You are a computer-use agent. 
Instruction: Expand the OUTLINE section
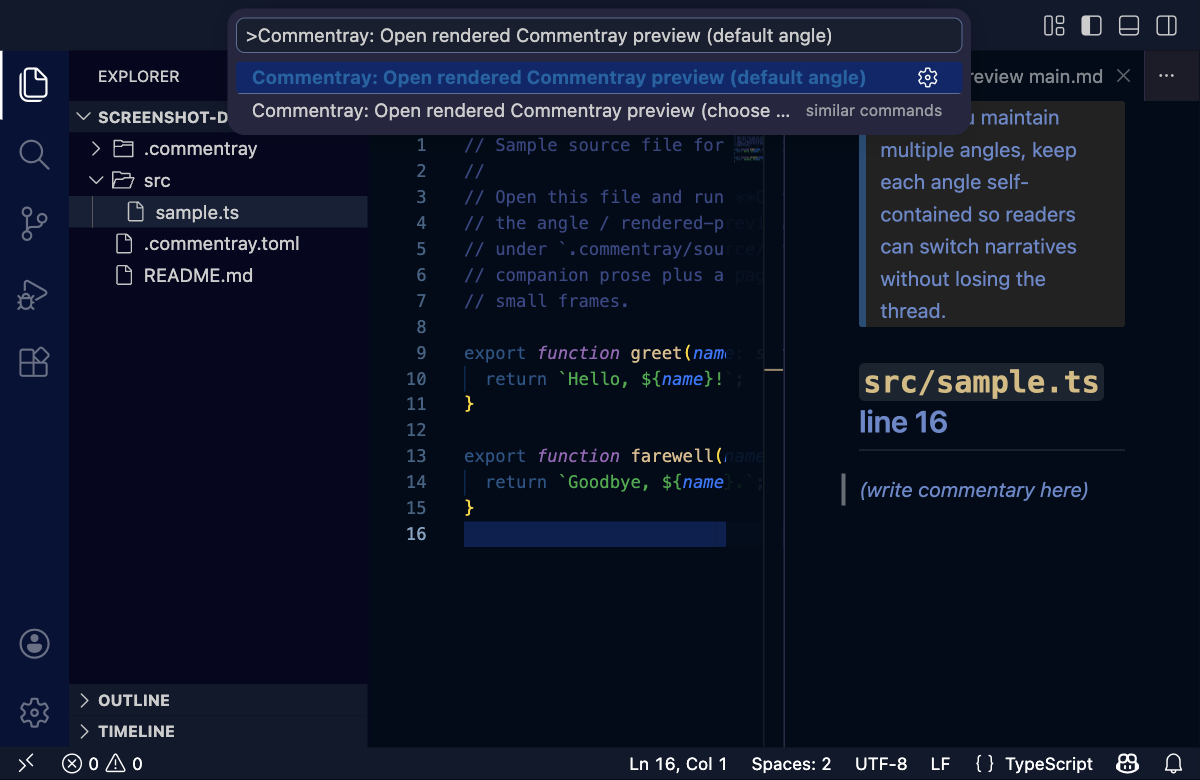[x=218, y=700]
